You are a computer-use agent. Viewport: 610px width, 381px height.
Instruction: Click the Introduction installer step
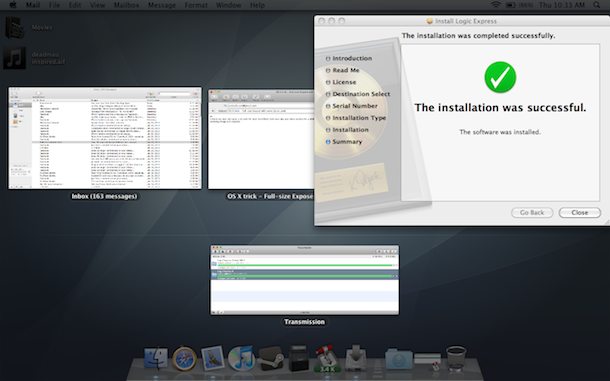pos(352,58)
